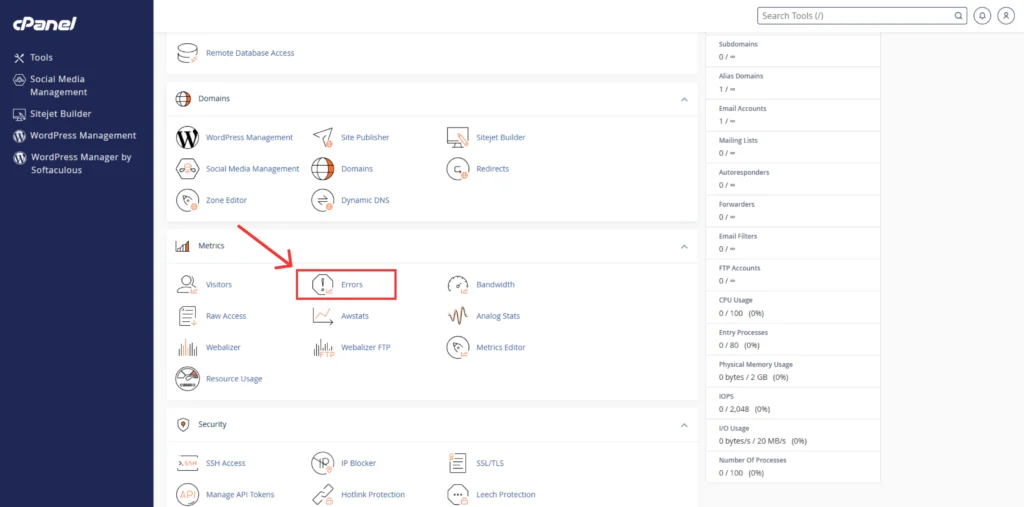This screenshot has height=507, width=1024.
Task: Open the user account icon
Action: pos(1006,16)
